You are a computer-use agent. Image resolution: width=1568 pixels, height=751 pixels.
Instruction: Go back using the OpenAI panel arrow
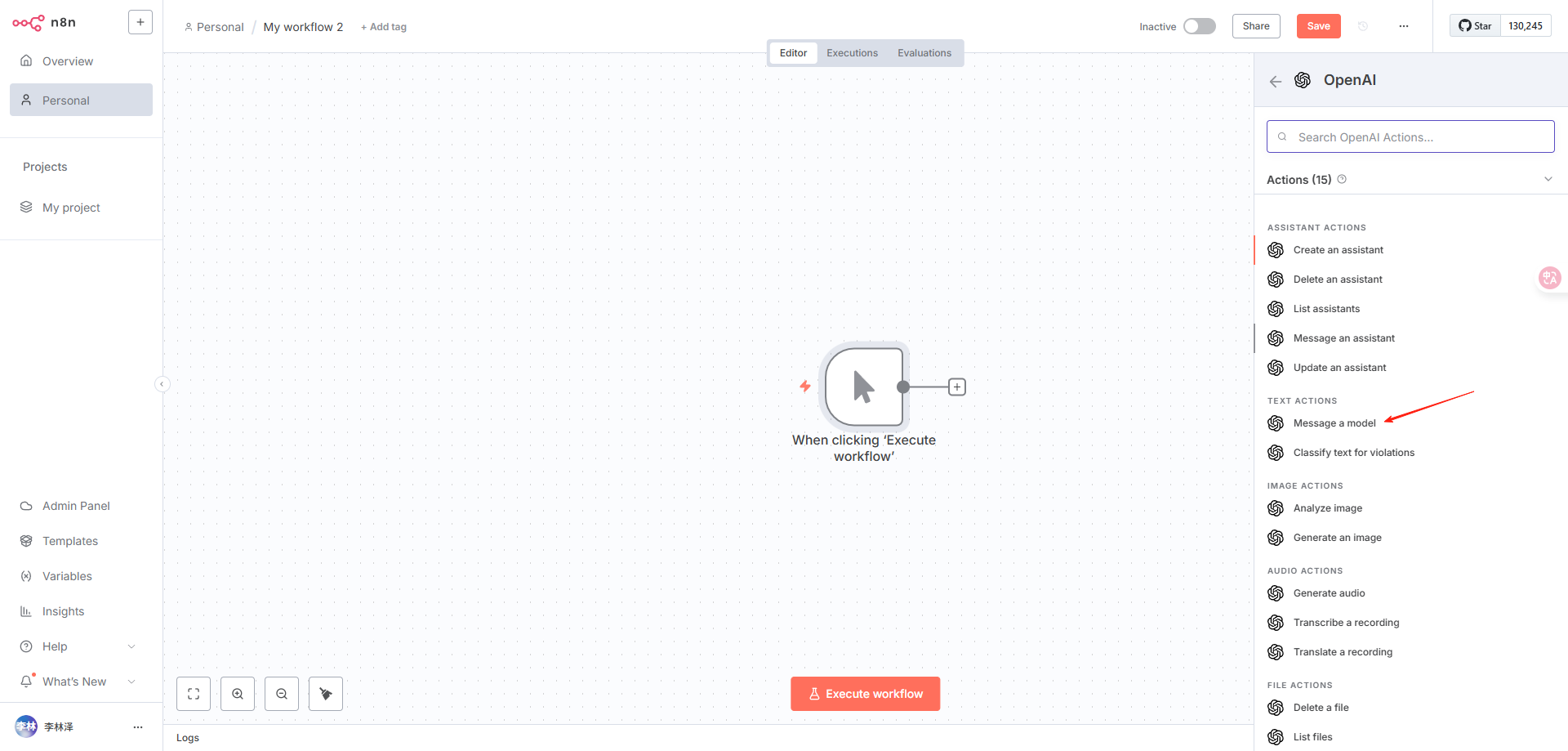(x=1276, y=81)
